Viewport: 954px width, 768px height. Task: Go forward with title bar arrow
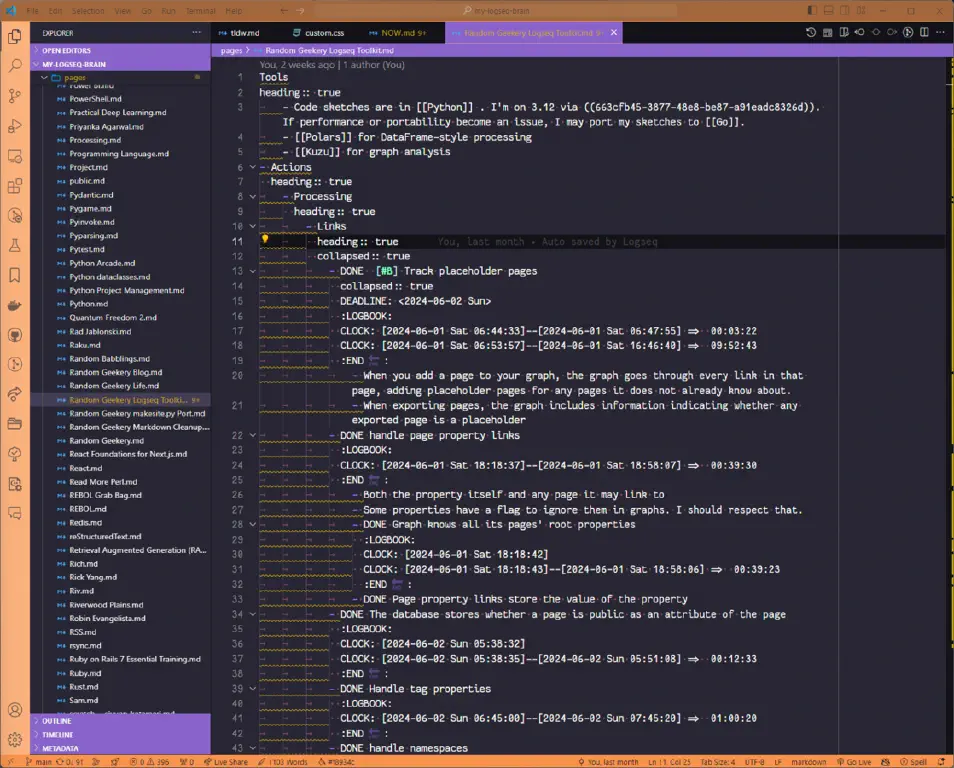tap(300, 10)
